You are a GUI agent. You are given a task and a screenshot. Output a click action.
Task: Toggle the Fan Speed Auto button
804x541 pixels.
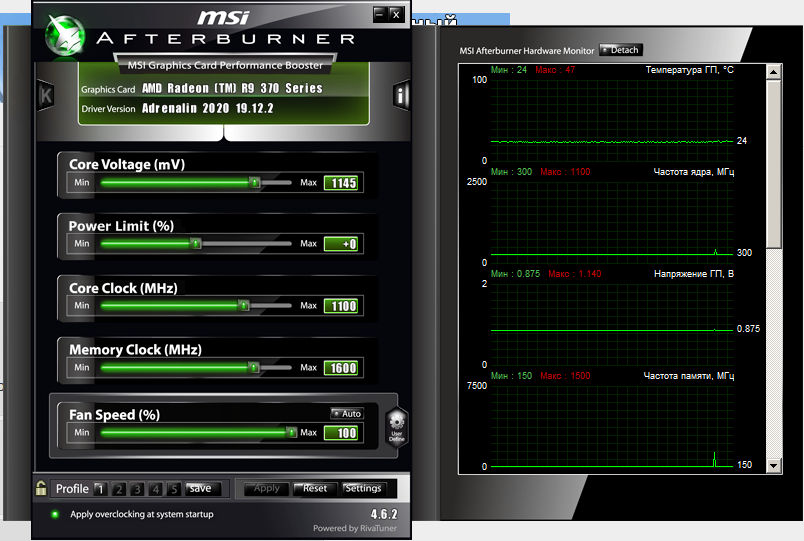[x=347, y=413]
